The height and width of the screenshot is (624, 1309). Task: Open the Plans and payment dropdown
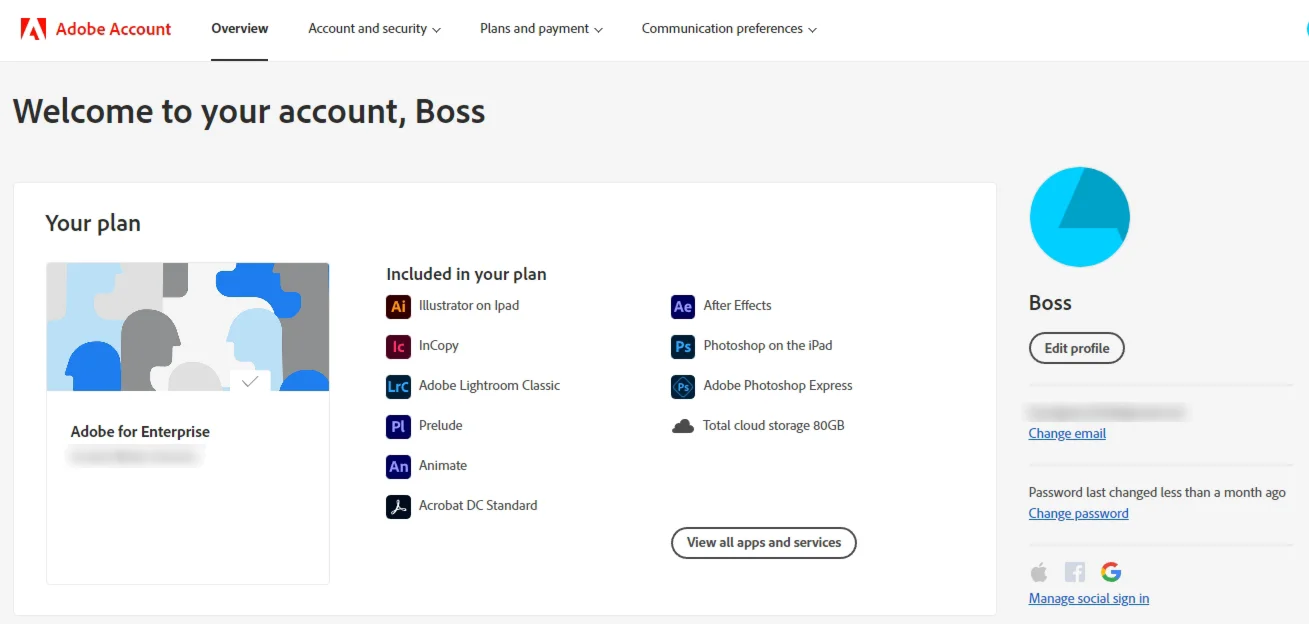click(541, 29)
